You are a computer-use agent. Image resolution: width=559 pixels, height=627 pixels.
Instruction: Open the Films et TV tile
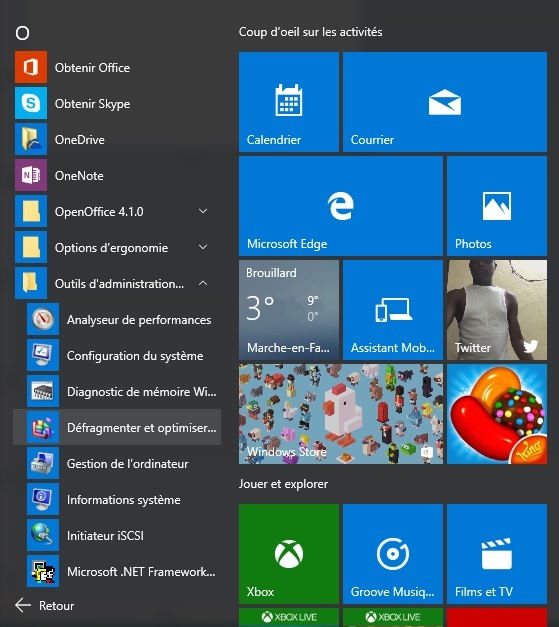[x=497, y=553]
